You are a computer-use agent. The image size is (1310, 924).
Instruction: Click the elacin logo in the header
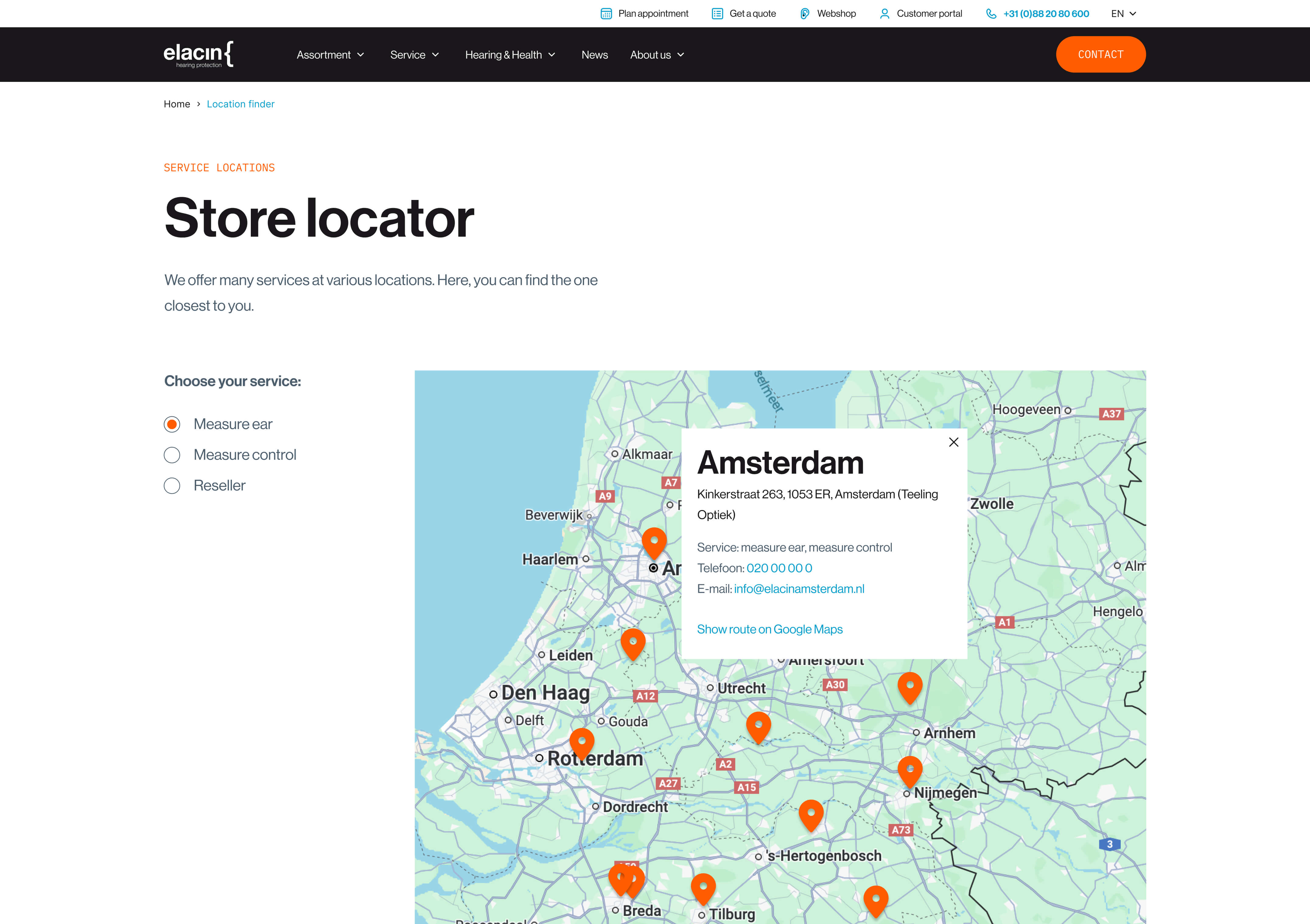198,54
